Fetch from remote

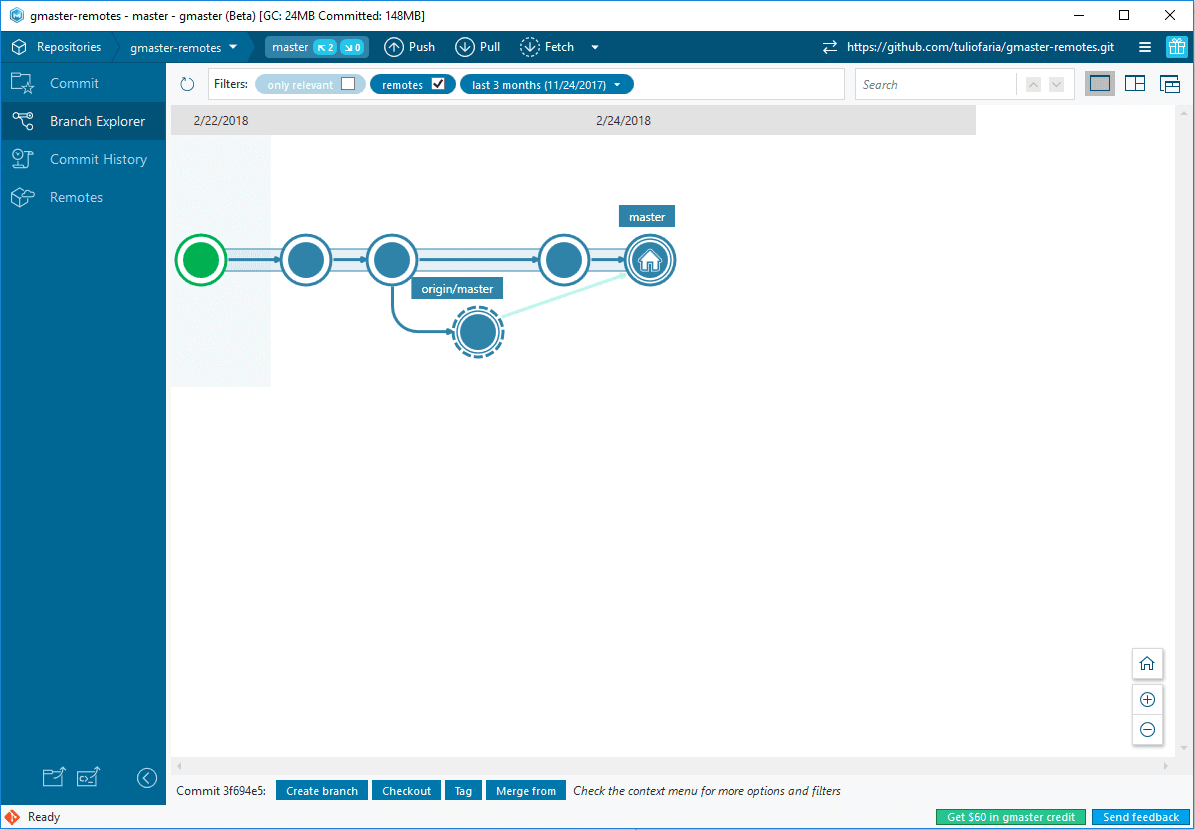point(547,47)
